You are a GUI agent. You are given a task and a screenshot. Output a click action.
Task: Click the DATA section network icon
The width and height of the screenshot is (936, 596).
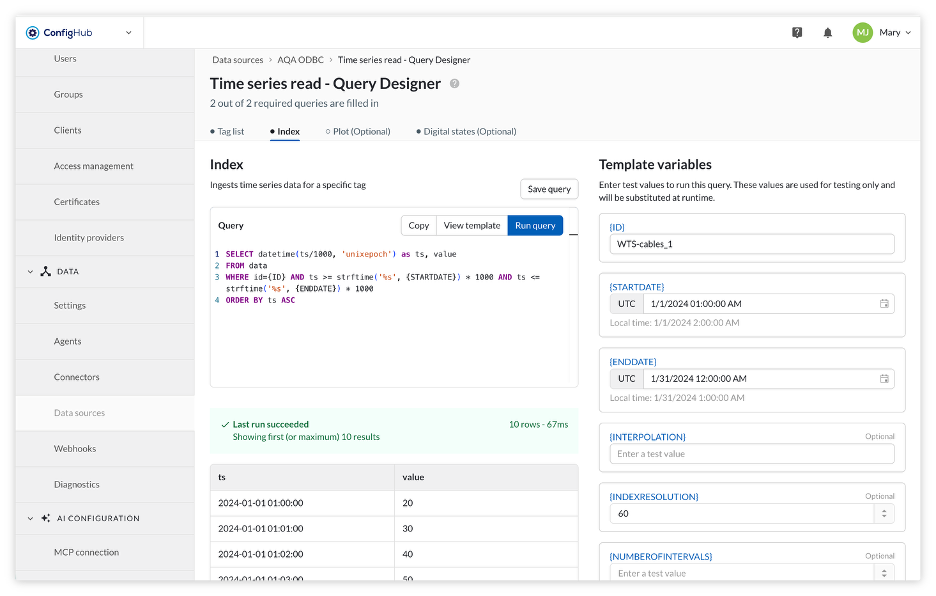tap(45, 271)
